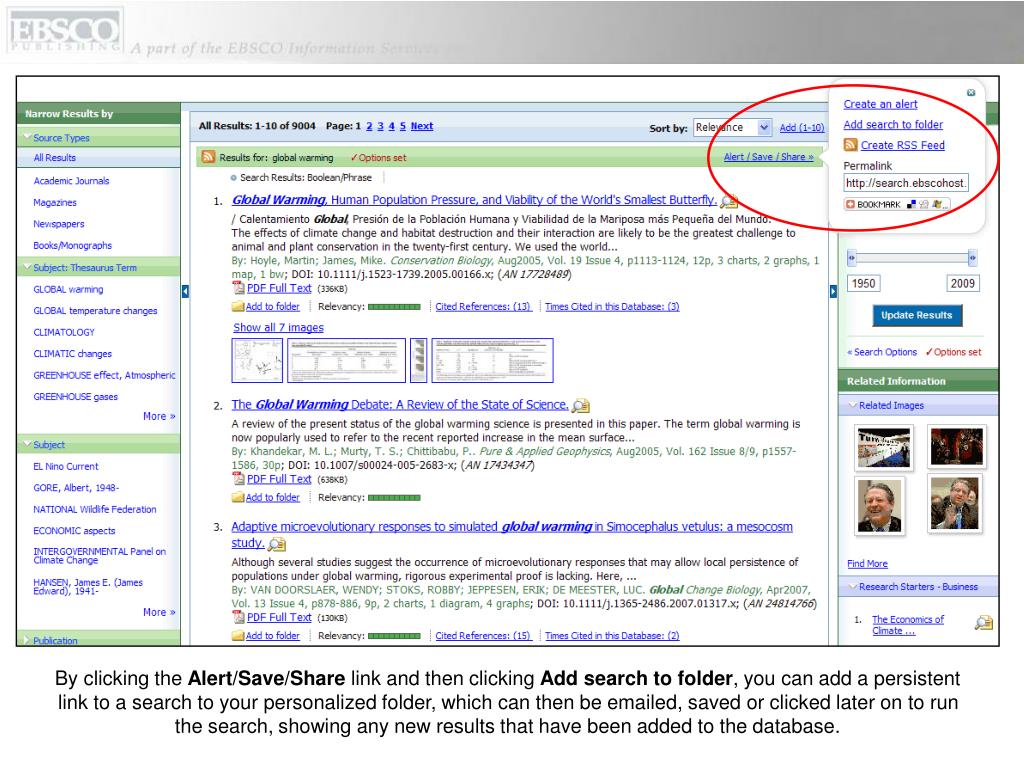Click the preview icon for Global Warming Debate result
This screenshot has height=768, width=1024.
pyautogui.click(x=581, y=406)
